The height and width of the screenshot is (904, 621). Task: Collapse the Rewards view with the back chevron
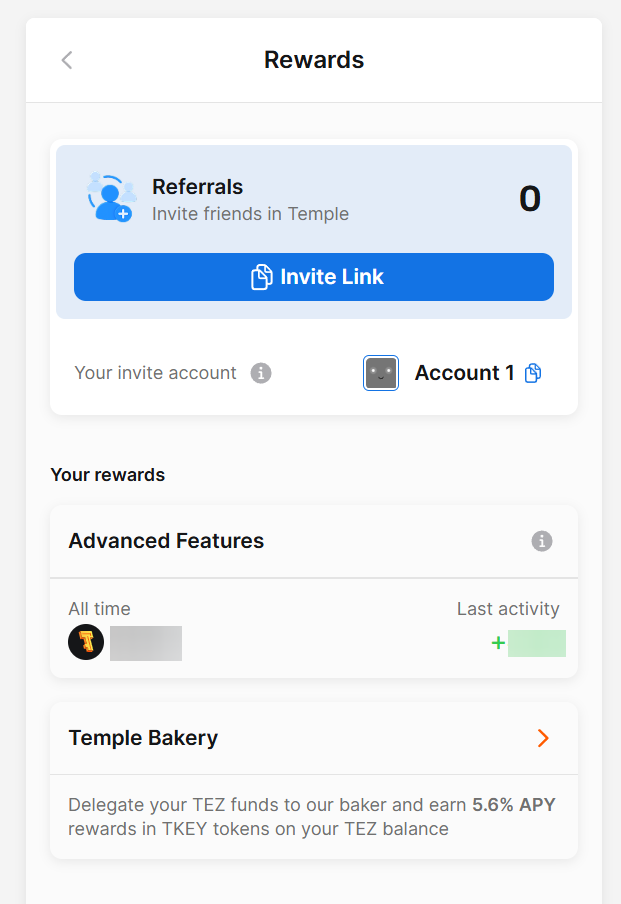point(66,59)
